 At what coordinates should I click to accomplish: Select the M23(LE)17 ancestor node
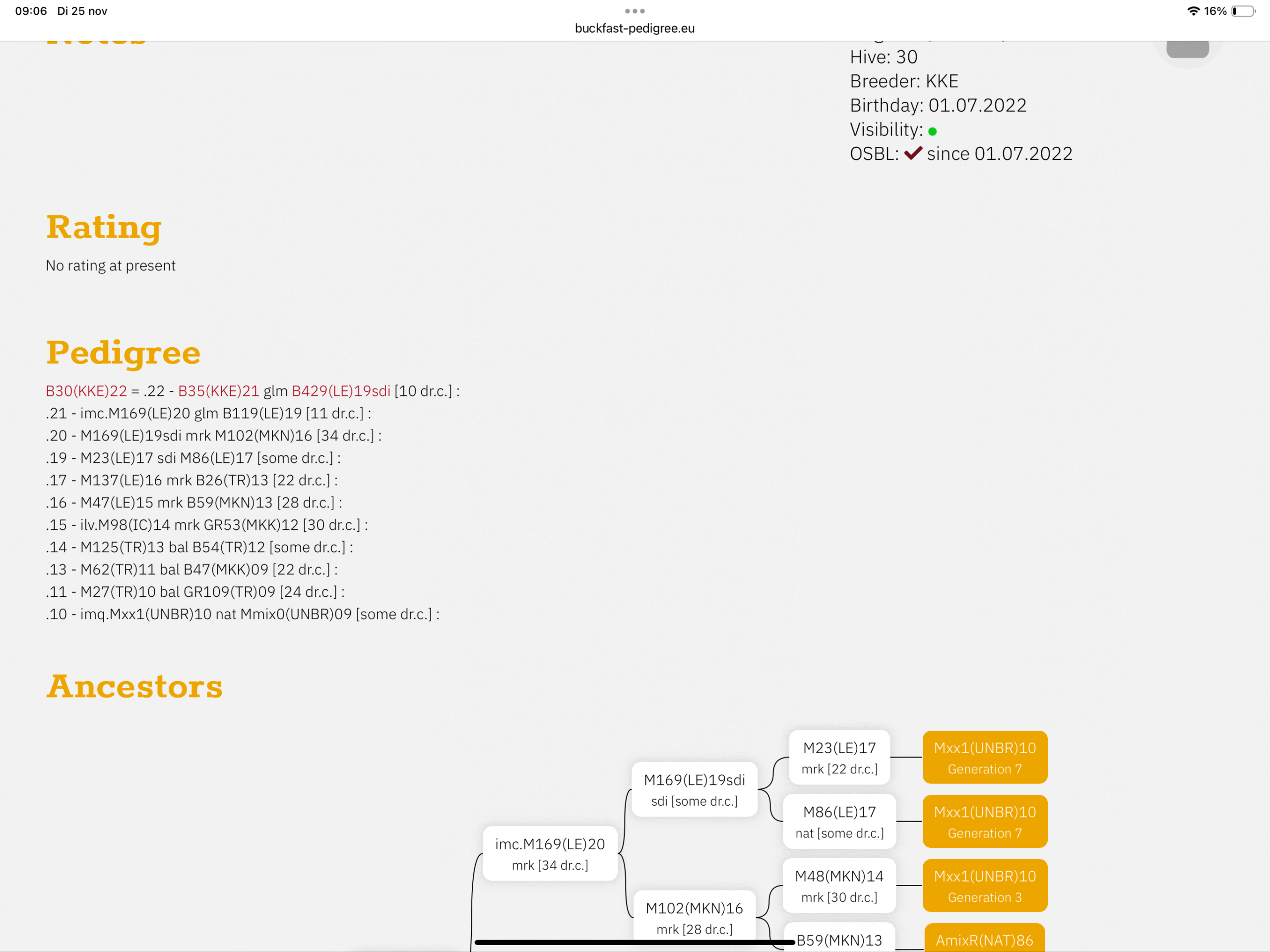839,758
